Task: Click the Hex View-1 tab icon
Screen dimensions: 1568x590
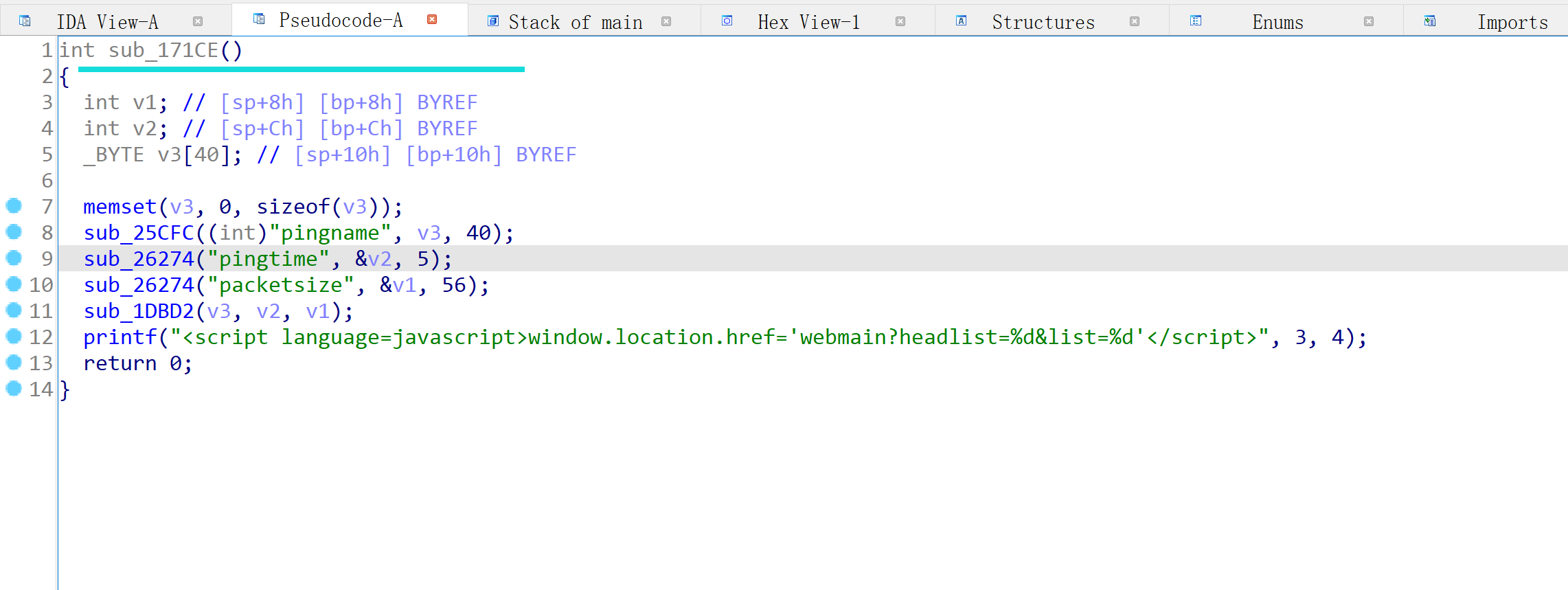Action: (727, 21)
